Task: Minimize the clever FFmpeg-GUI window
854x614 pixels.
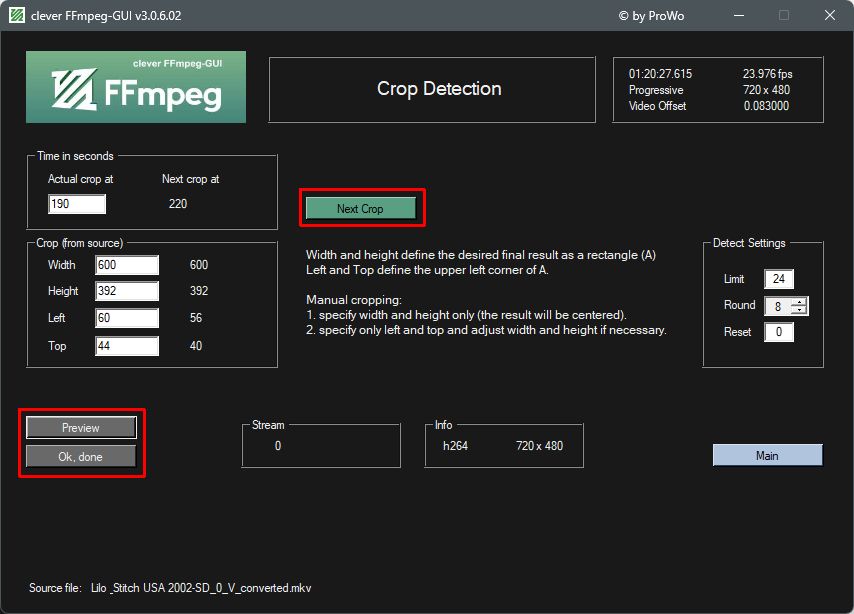Action: pos(739,15)
